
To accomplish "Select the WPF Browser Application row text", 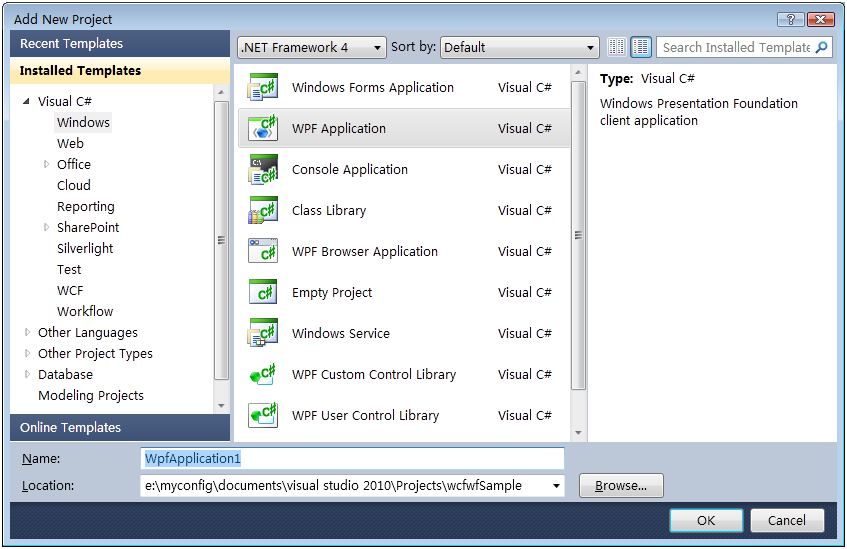I will coord(365,252).
